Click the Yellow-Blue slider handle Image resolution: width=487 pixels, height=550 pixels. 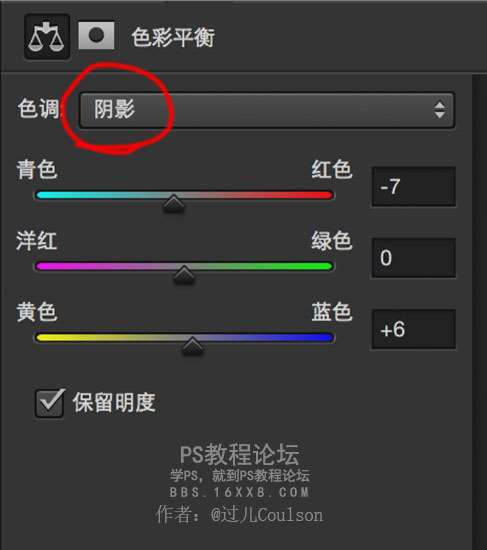coord(192,346)
